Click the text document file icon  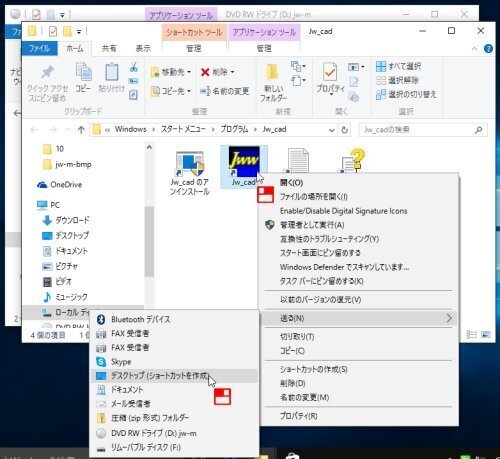[x=297, y=160]
